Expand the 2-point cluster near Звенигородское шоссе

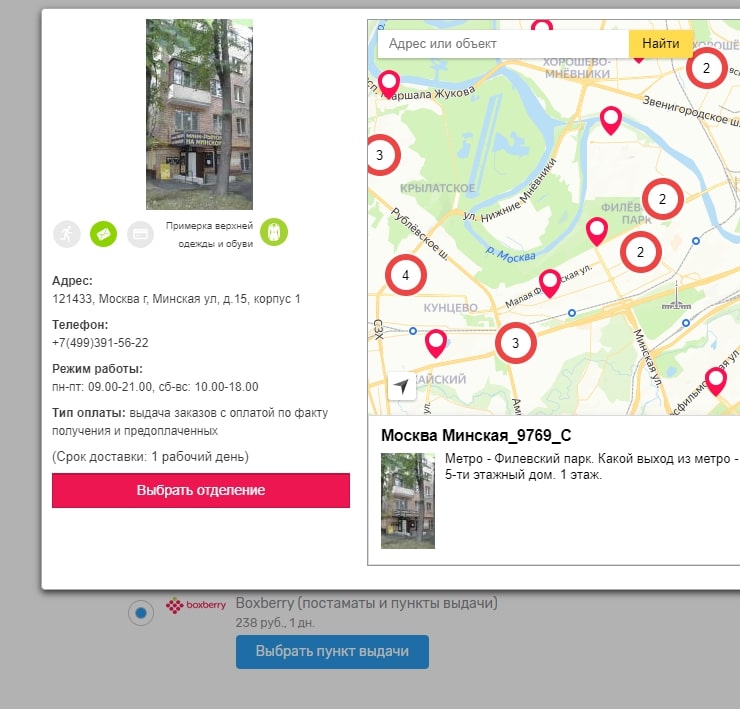tap(706, 68)
